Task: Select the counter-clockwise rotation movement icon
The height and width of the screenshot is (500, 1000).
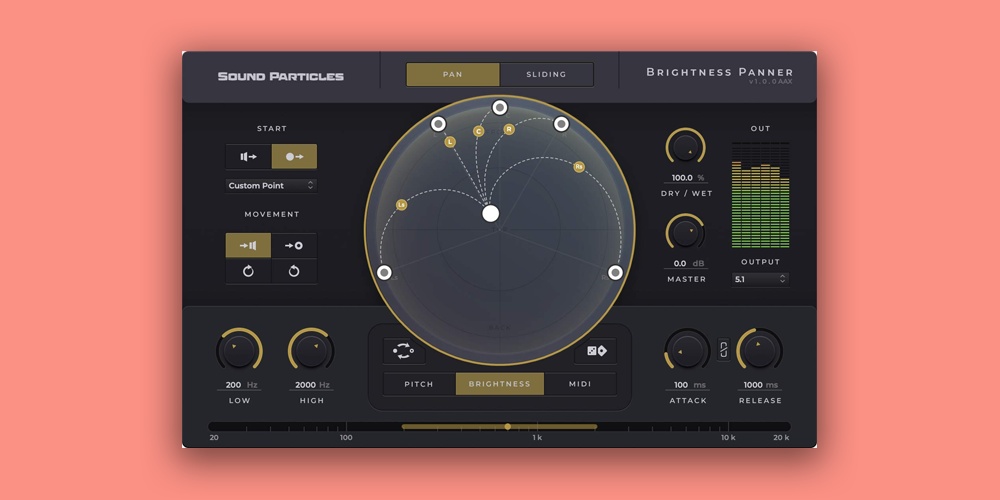Action: pos(294,272)
